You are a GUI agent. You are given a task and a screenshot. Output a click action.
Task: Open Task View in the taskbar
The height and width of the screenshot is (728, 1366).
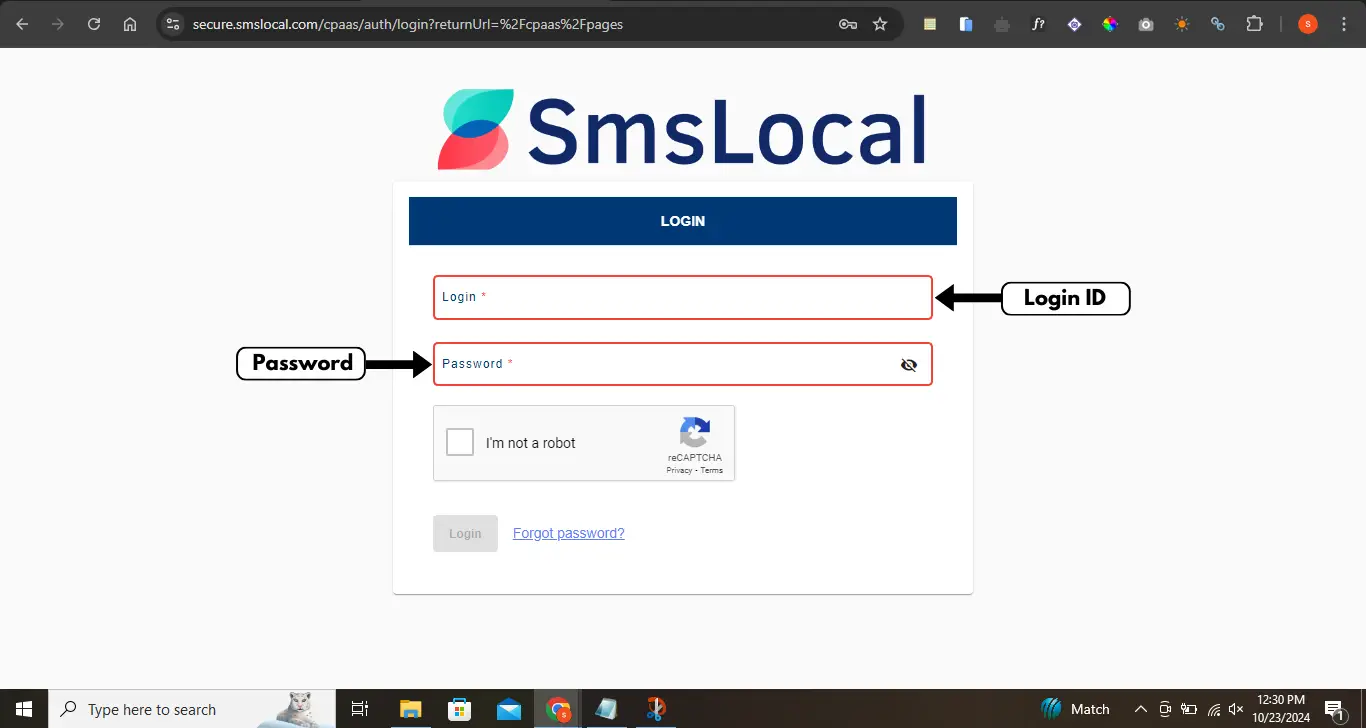[360, 709]
